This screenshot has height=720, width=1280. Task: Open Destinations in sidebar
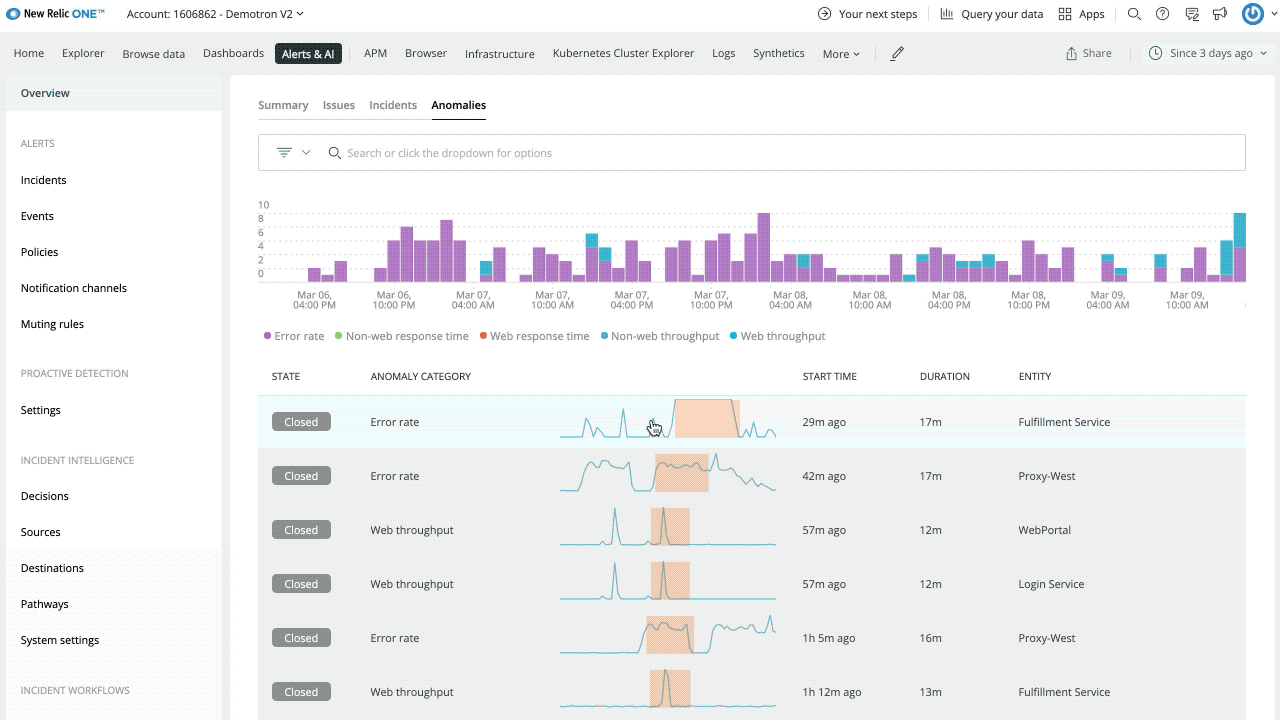point(52,568)
